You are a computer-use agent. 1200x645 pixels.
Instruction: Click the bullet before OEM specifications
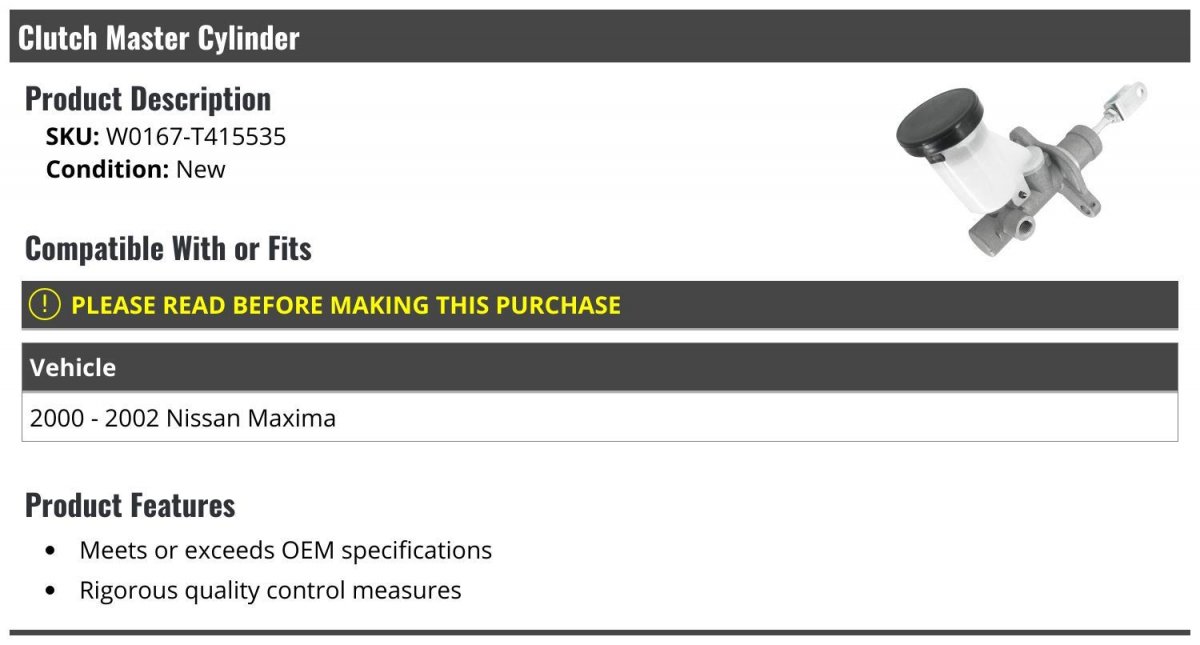(51, 551)
